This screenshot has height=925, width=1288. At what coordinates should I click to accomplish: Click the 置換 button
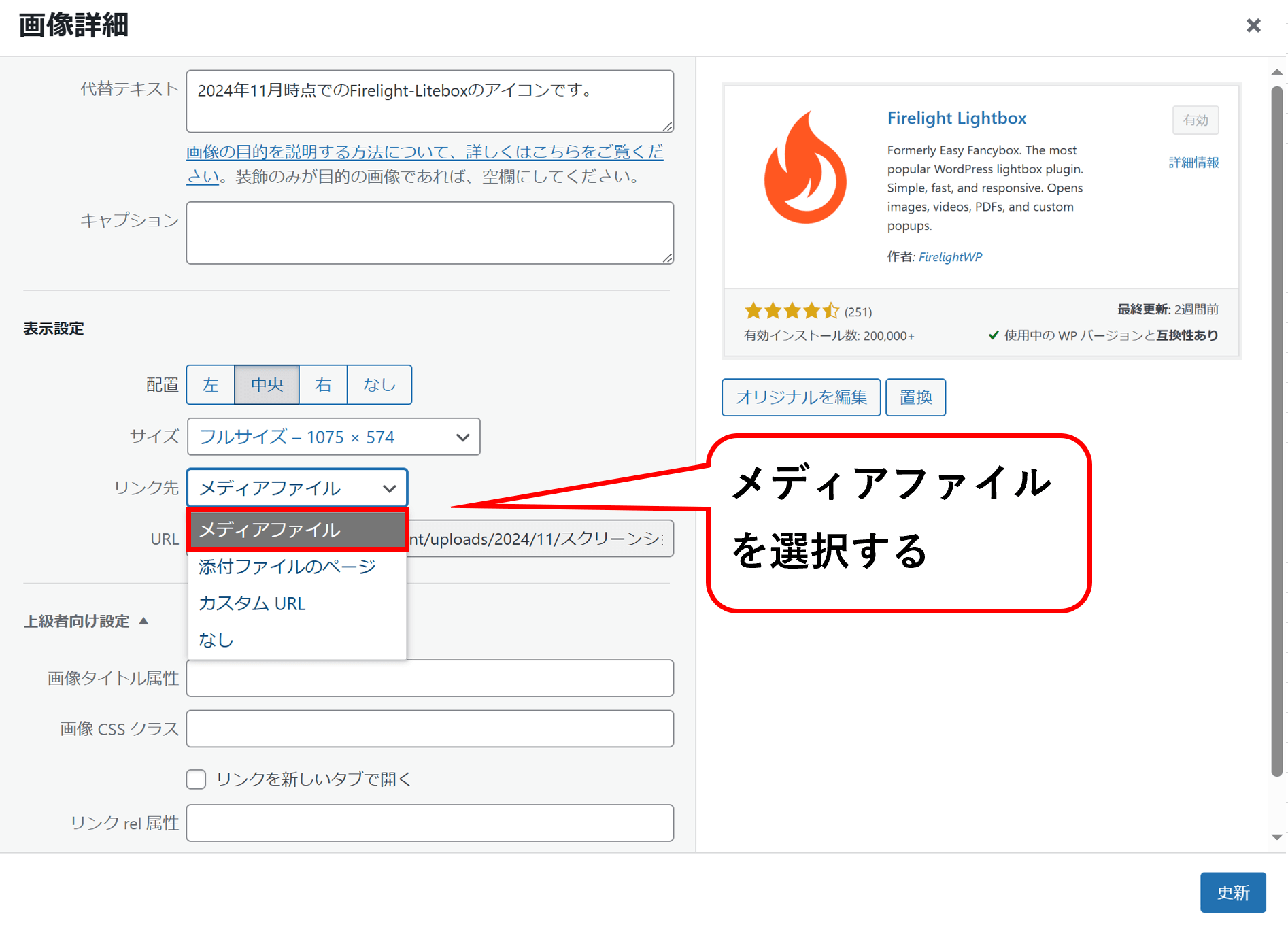click(x=916, y=397)
